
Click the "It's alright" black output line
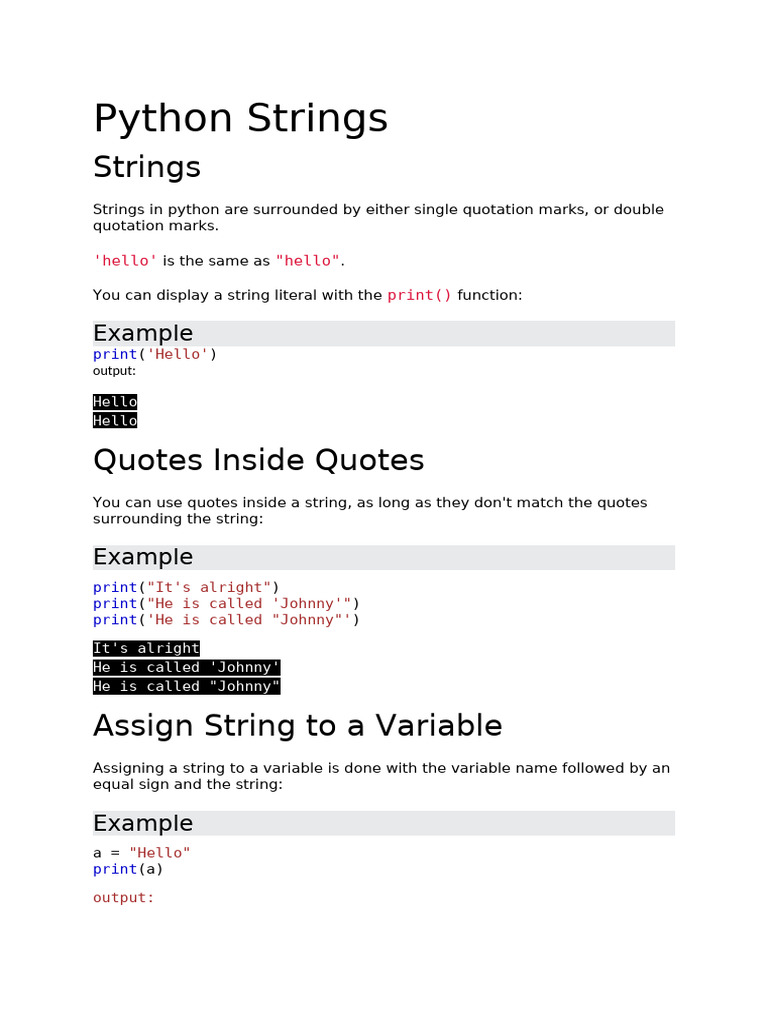coord(146,648)
